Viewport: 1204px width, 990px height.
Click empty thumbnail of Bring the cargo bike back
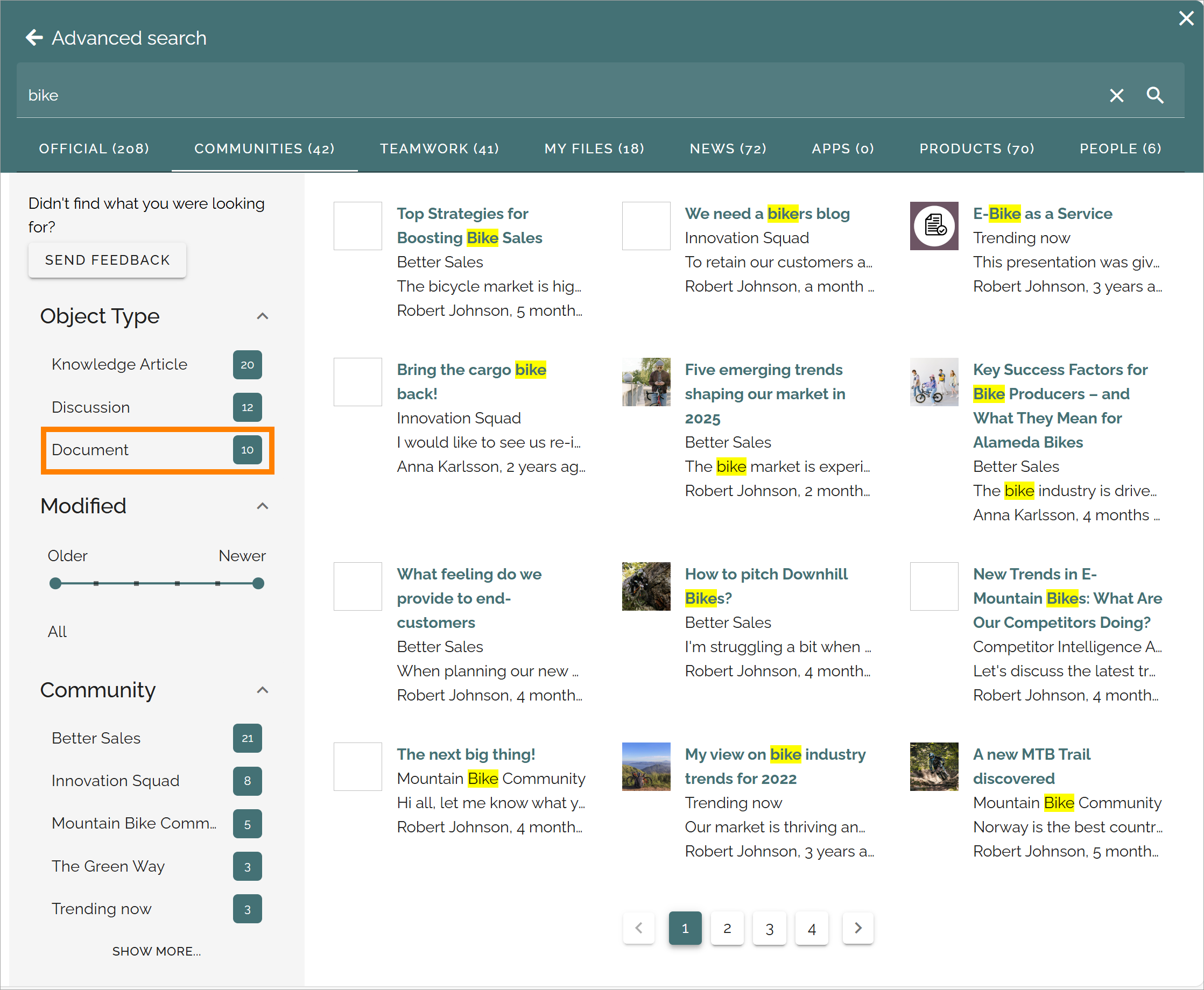tap(357, 382)
